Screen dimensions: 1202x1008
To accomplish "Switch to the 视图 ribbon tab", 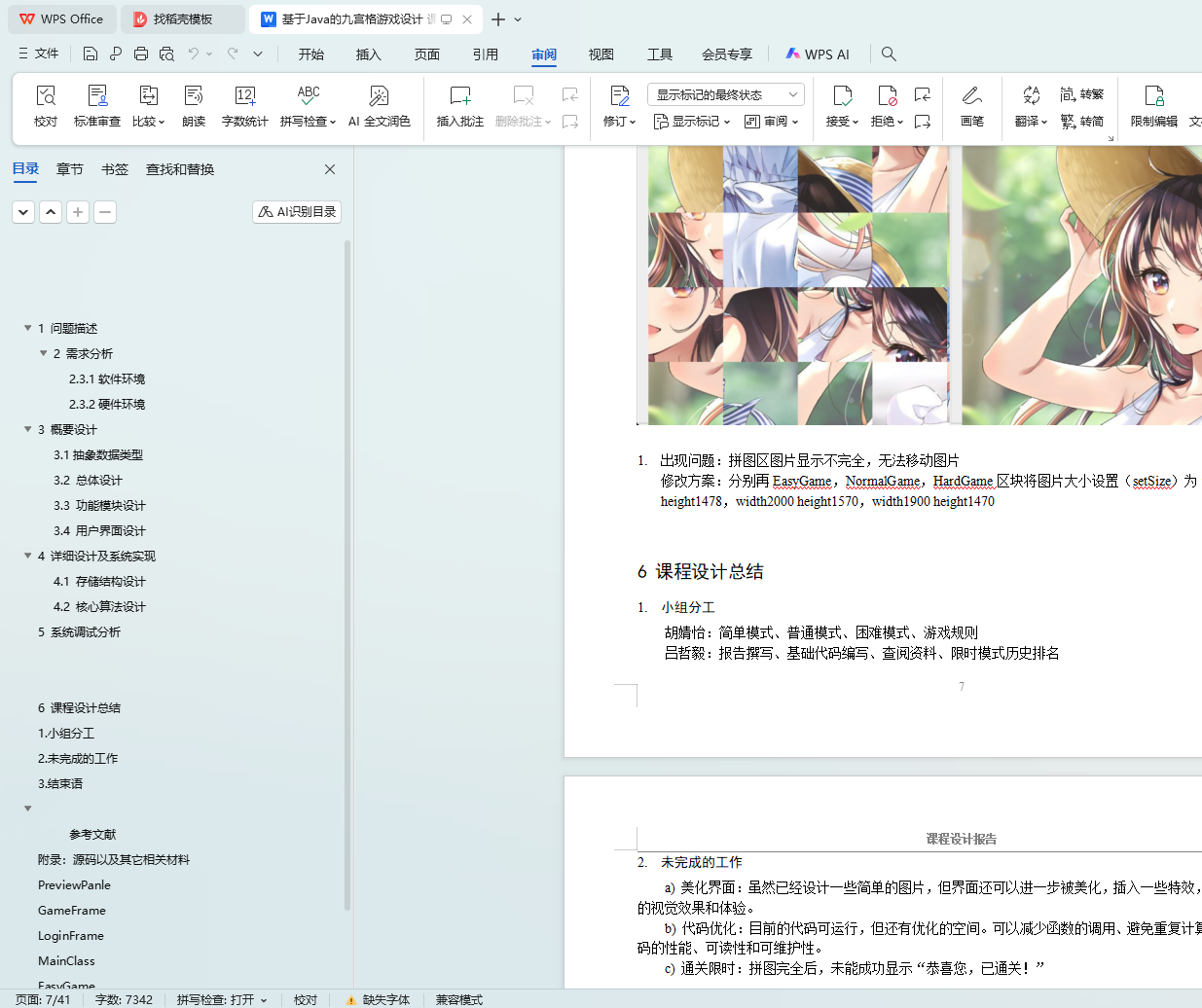I will [x=601, y=54].
